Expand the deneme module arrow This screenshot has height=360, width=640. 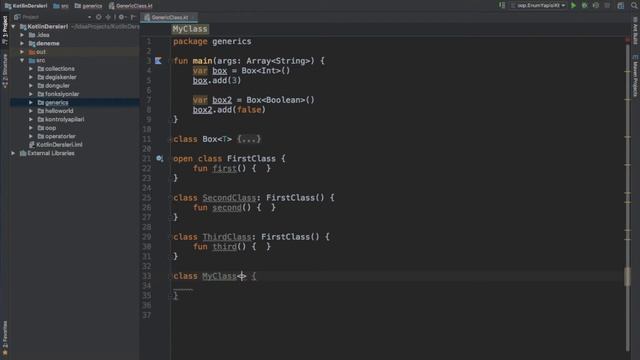[x=22, y=44]
